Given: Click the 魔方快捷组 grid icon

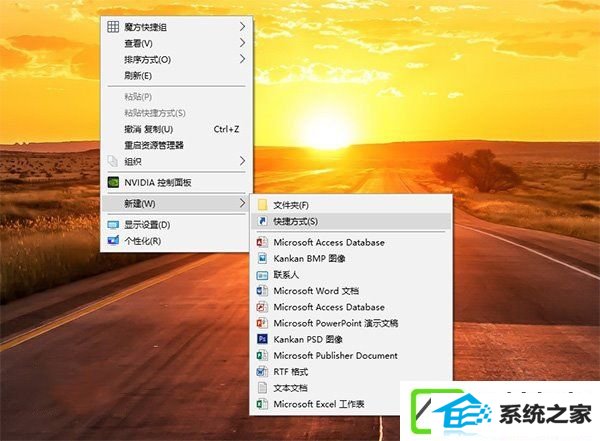Looking at the screenshot, I should click(x=113, y=27).
